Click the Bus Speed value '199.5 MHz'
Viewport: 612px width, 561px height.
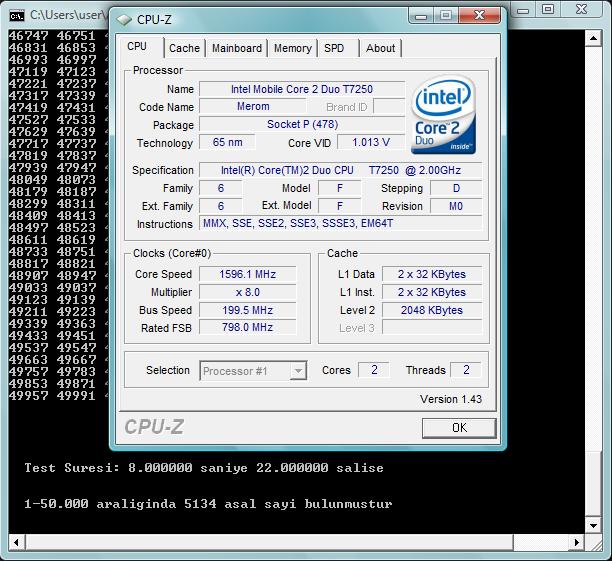click(x=247, y=310)
